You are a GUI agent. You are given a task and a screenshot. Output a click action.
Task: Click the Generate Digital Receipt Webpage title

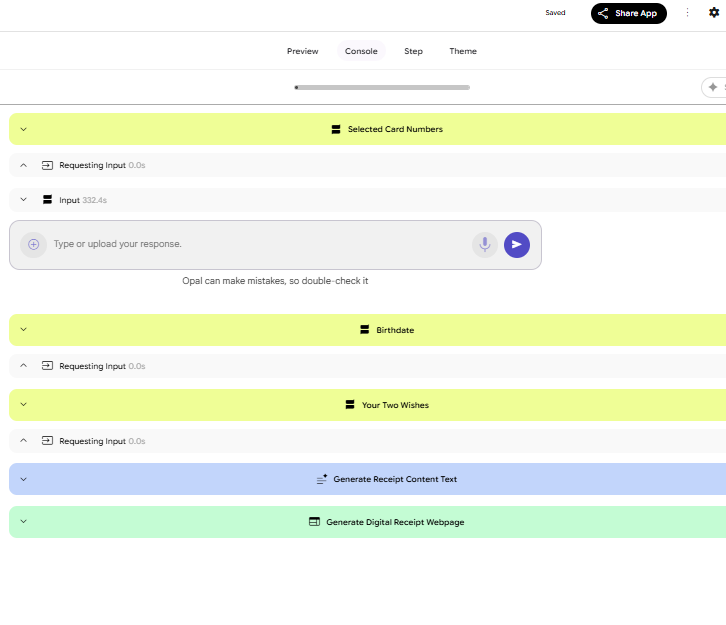pyautogui.click(x=395, y=522)
